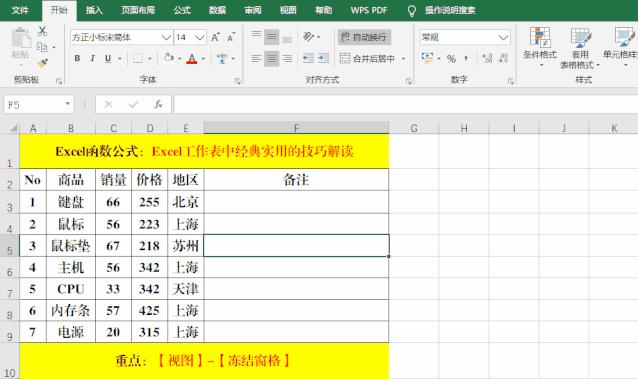Click the Cut scissors icon
The image size is (638, 379).
(x=42, y=31)
